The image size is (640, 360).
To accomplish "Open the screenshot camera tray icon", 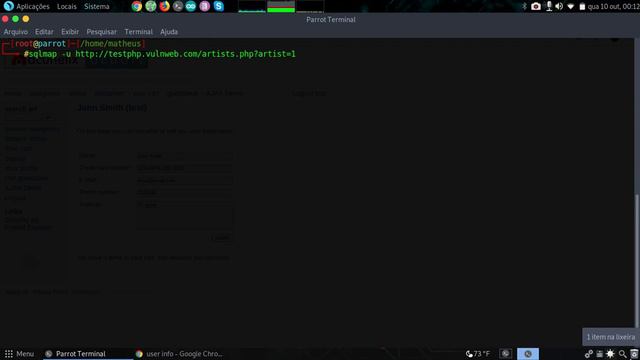I will click(x=536, y=6).
